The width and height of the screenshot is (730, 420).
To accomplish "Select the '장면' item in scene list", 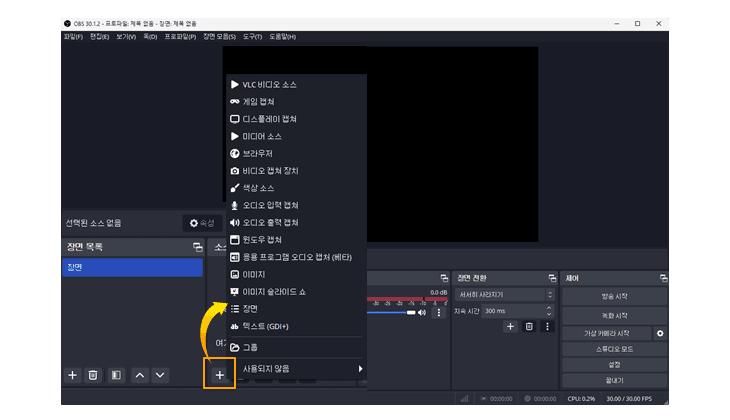I will pyautogui.click(x=132, y=268).
